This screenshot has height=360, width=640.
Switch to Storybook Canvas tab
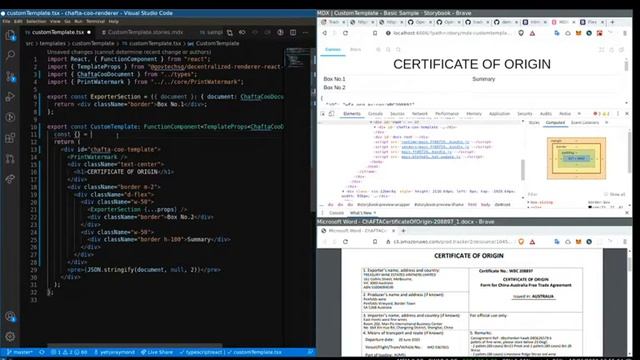pos(333,49)
